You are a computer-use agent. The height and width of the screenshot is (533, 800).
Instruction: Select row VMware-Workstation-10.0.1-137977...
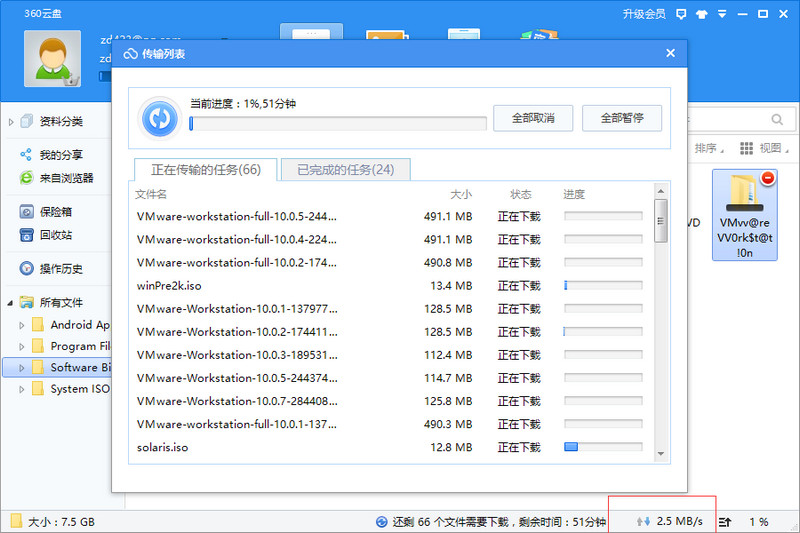[x=391, y=309]
